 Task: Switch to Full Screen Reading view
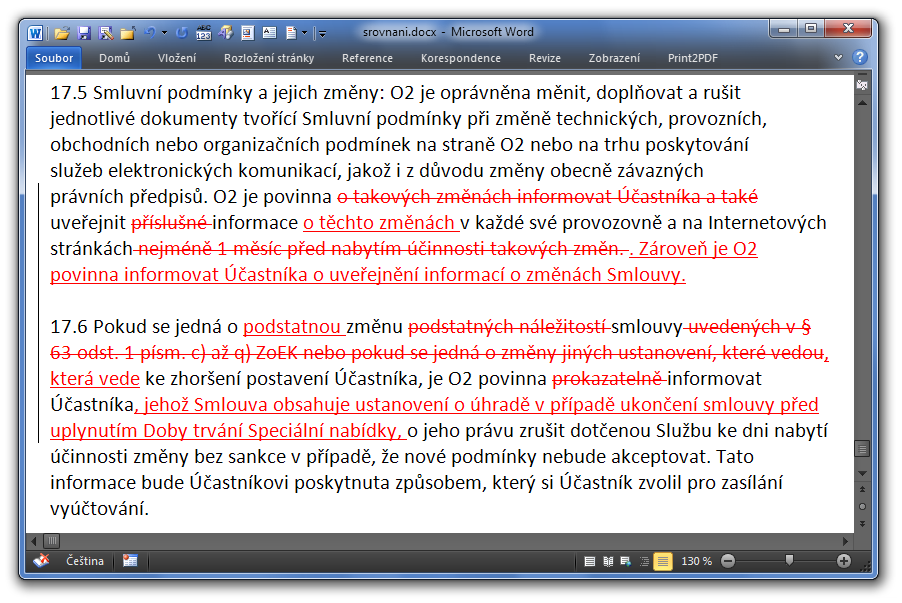coord(608,562)
